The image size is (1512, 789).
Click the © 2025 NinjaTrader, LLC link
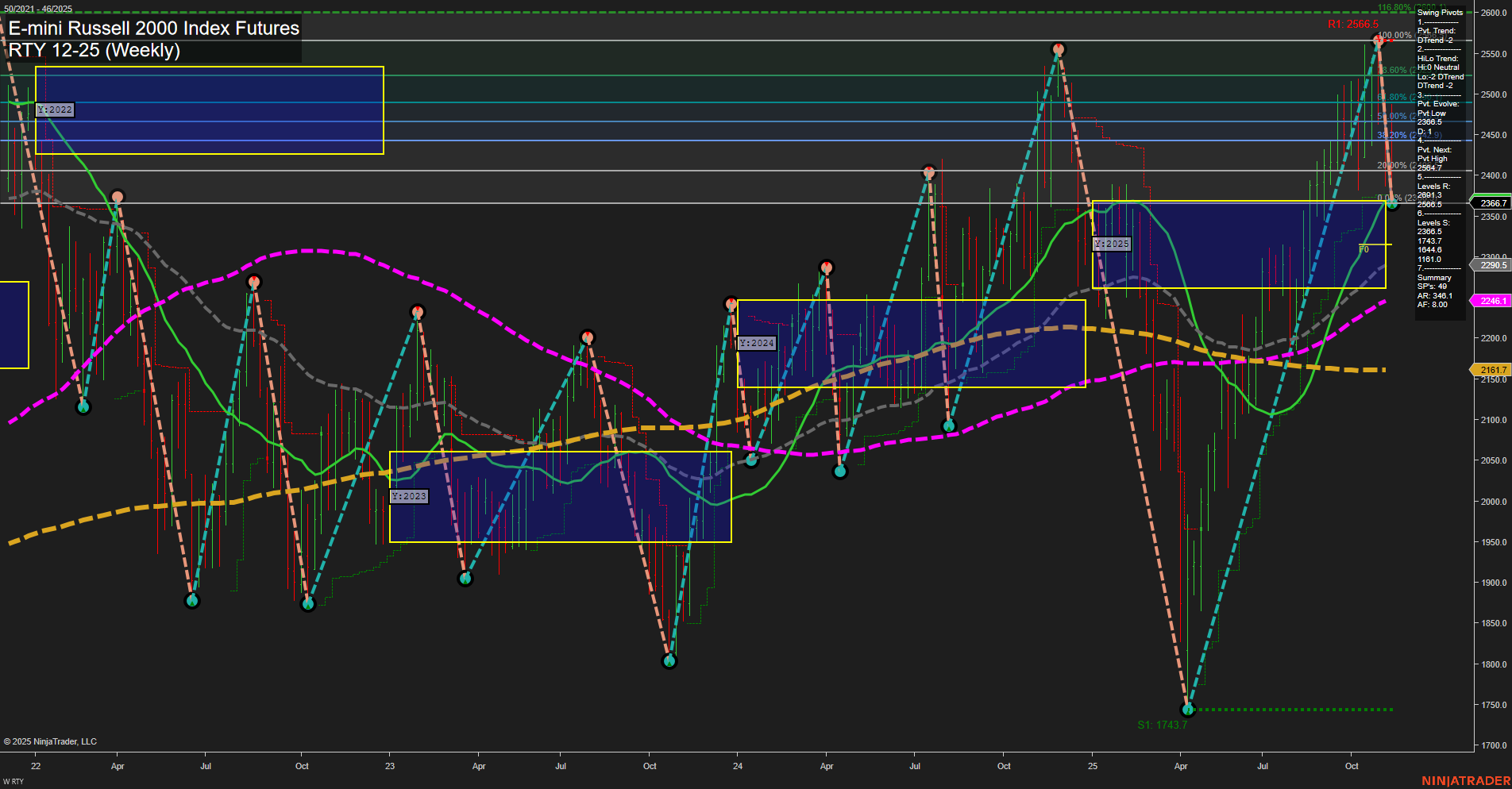tap(52, 741)
